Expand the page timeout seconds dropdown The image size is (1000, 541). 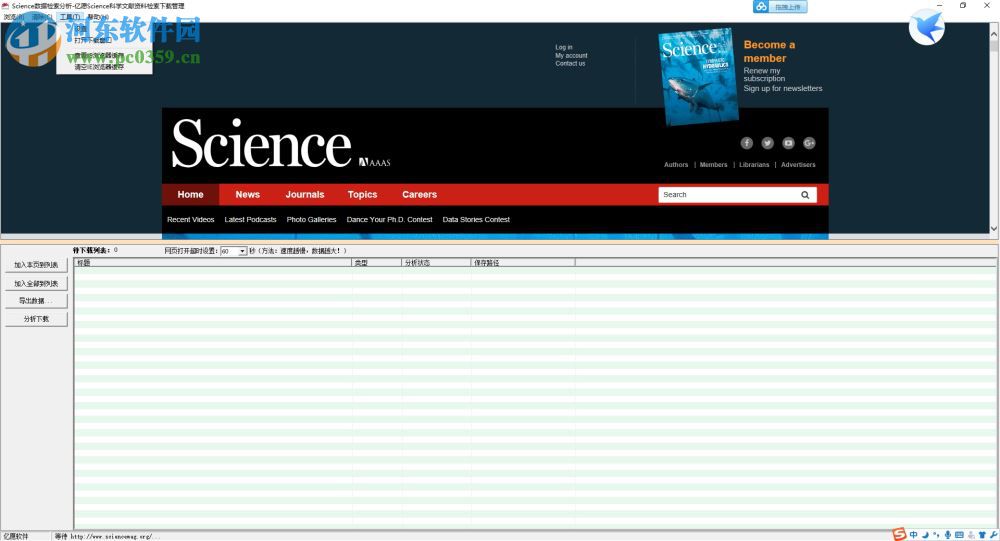(x=242, y=251)
